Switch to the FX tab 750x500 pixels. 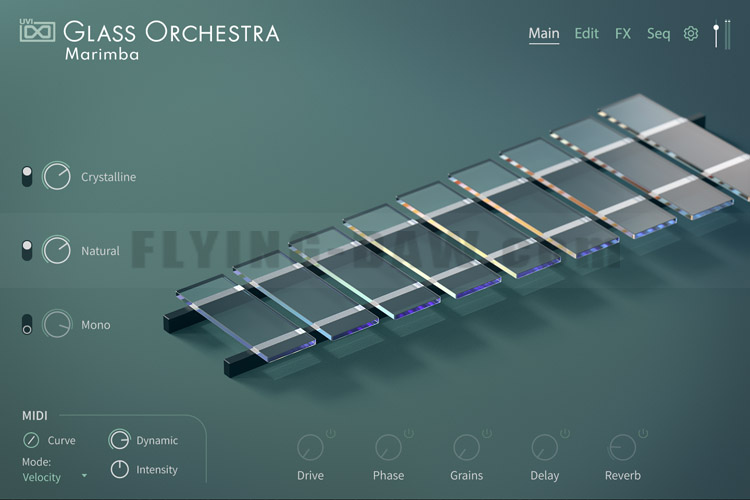click(x=623, y=33)
